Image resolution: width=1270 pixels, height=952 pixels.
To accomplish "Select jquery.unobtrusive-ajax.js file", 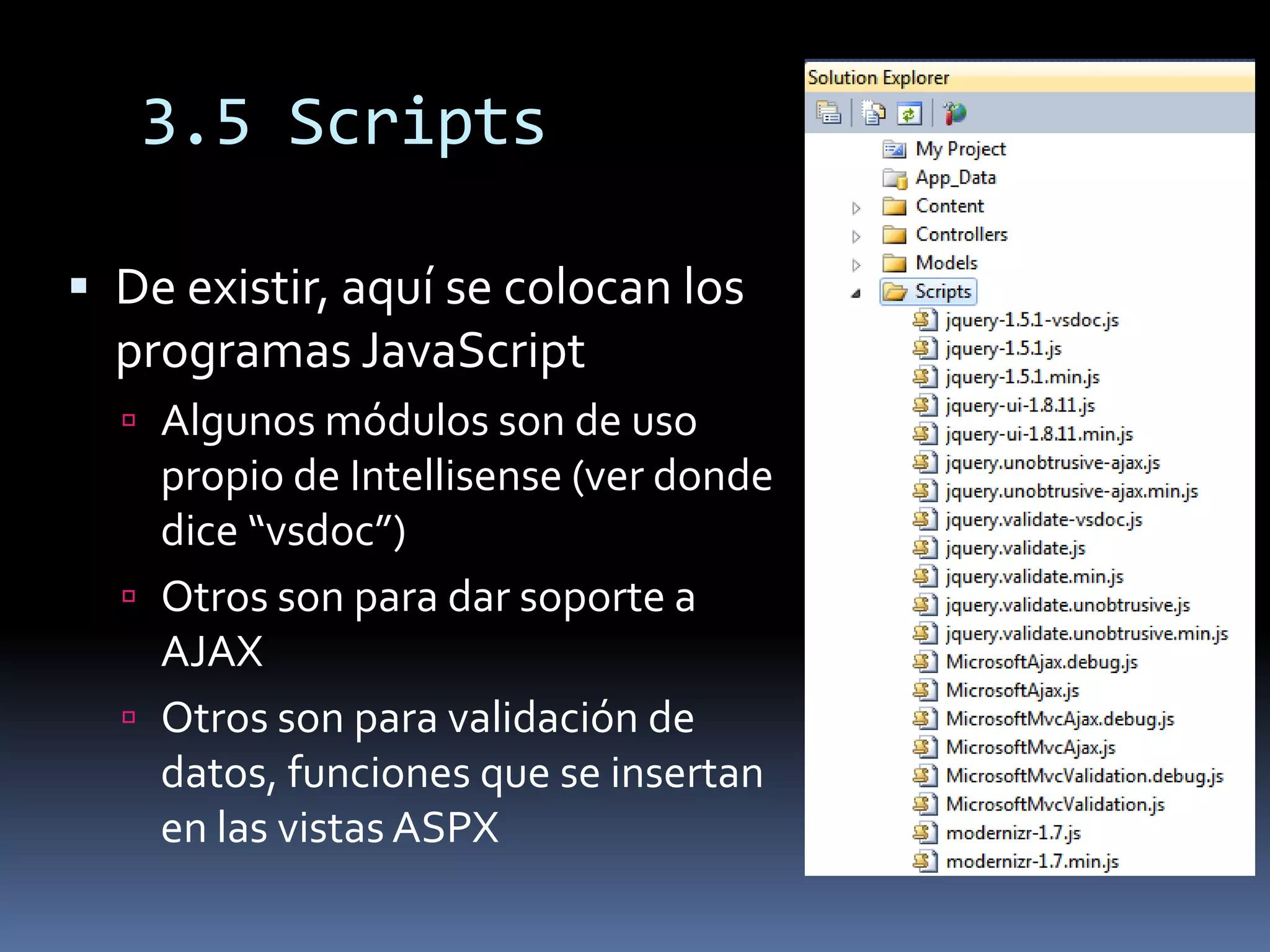I will click(1052, 463).
